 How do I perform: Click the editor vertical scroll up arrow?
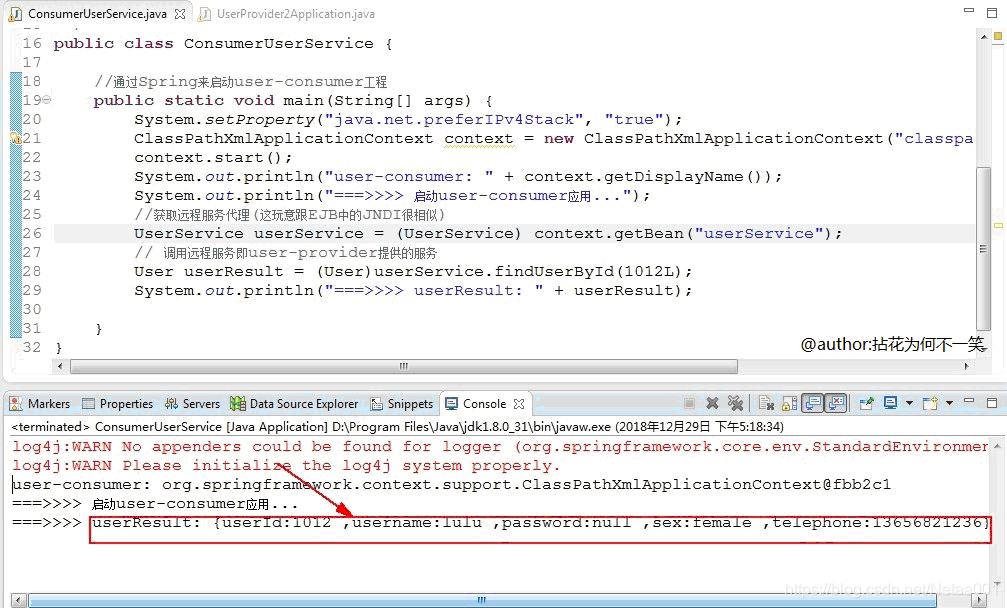(983, 37)
